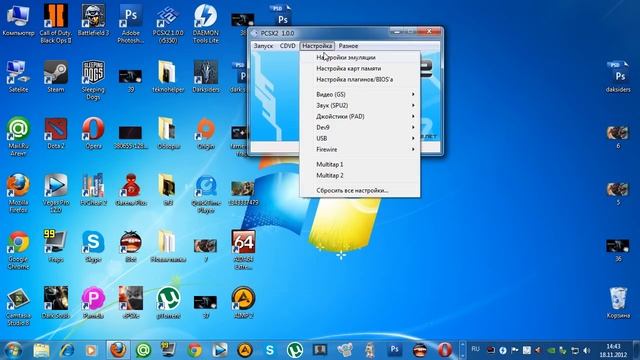The height and width of the screenshot is (360, 640).
Task: Open the CDVD menu in PCSX2
Action: point(287,46)
